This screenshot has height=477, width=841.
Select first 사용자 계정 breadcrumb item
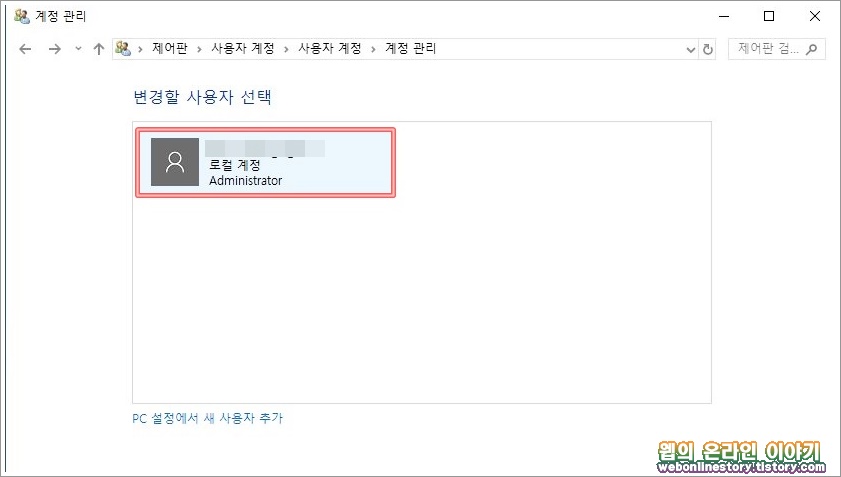coord(243,48)
